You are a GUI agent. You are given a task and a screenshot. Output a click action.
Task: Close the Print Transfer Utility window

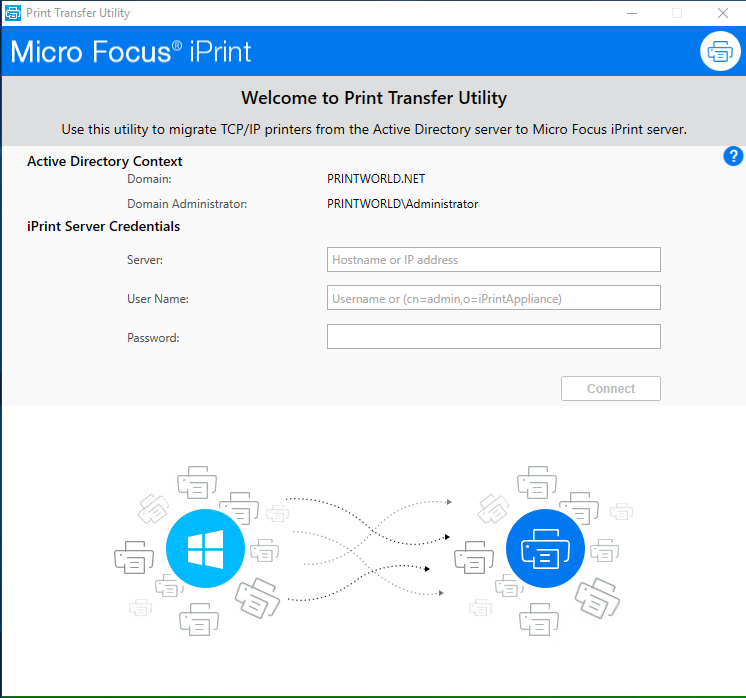722,13
